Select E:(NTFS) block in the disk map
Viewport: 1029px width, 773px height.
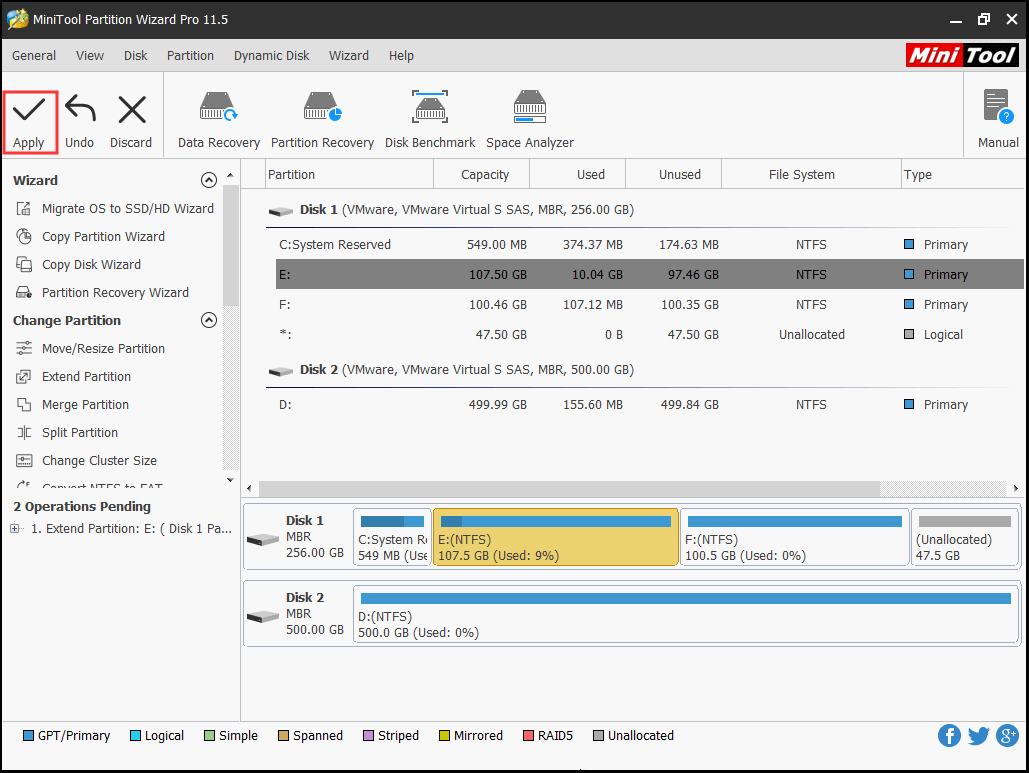point(556,537)
